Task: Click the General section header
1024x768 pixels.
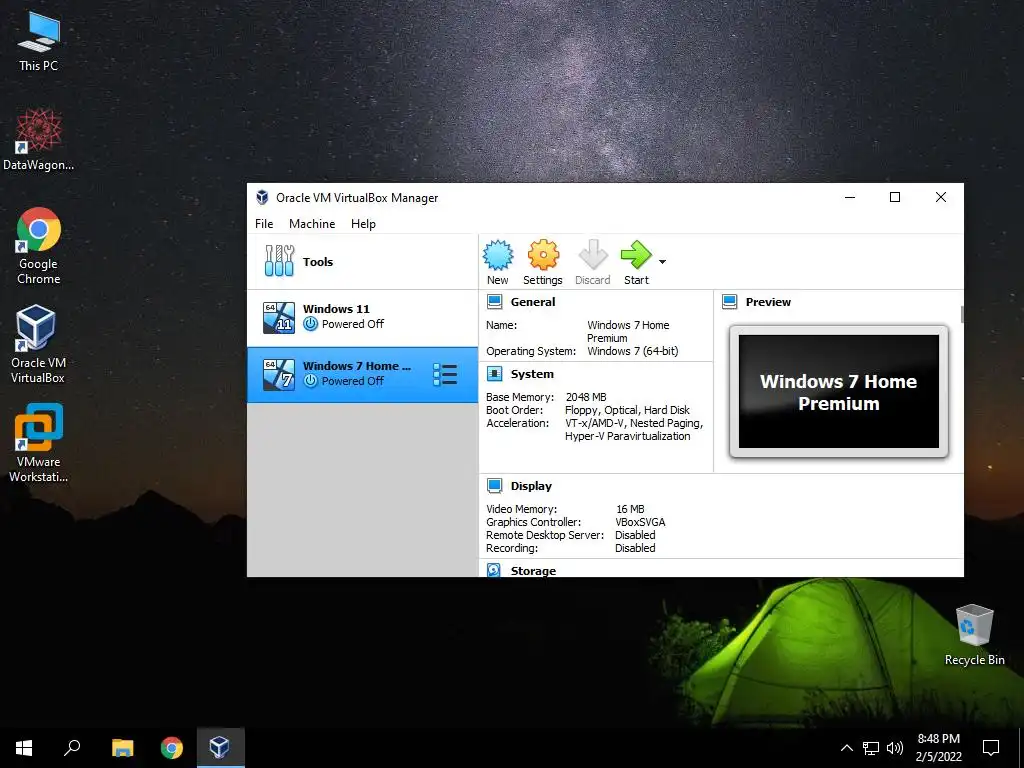Action: (x=533, y=302)
